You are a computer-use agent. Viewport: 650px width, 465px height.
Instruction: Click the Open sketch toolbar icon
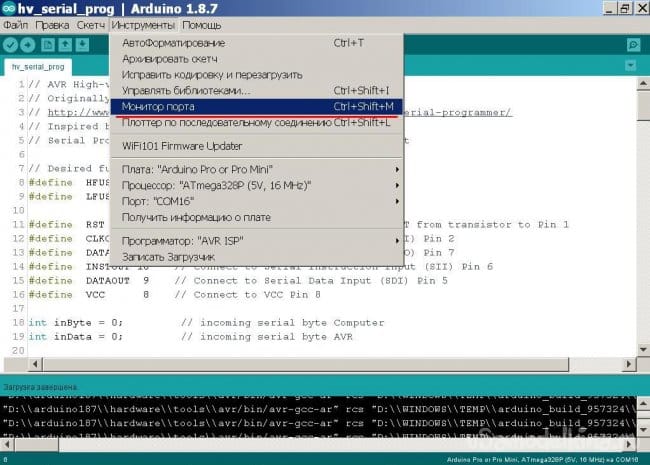(x=67, y=45)
